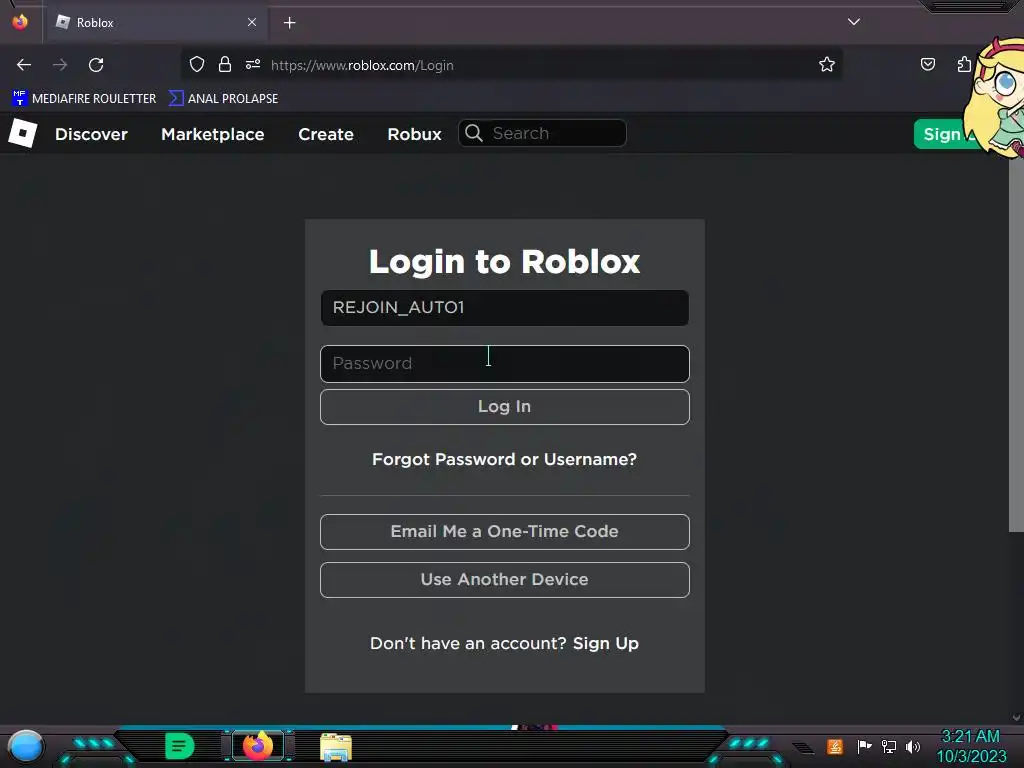The width and height of the screenshot is (1024, 768).
Task: Open the Start orb button
Action: (26, 746)
